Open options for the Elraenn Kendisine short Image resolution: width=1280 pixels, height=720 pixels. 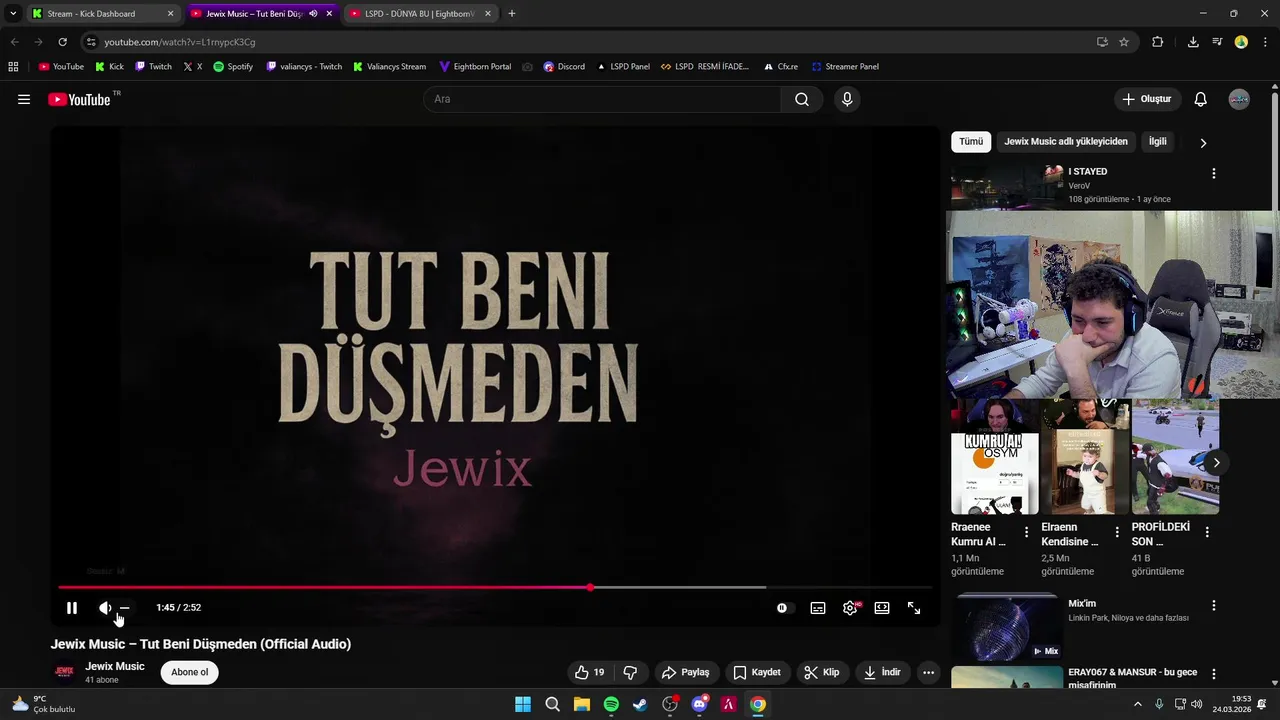(1117, 532)
